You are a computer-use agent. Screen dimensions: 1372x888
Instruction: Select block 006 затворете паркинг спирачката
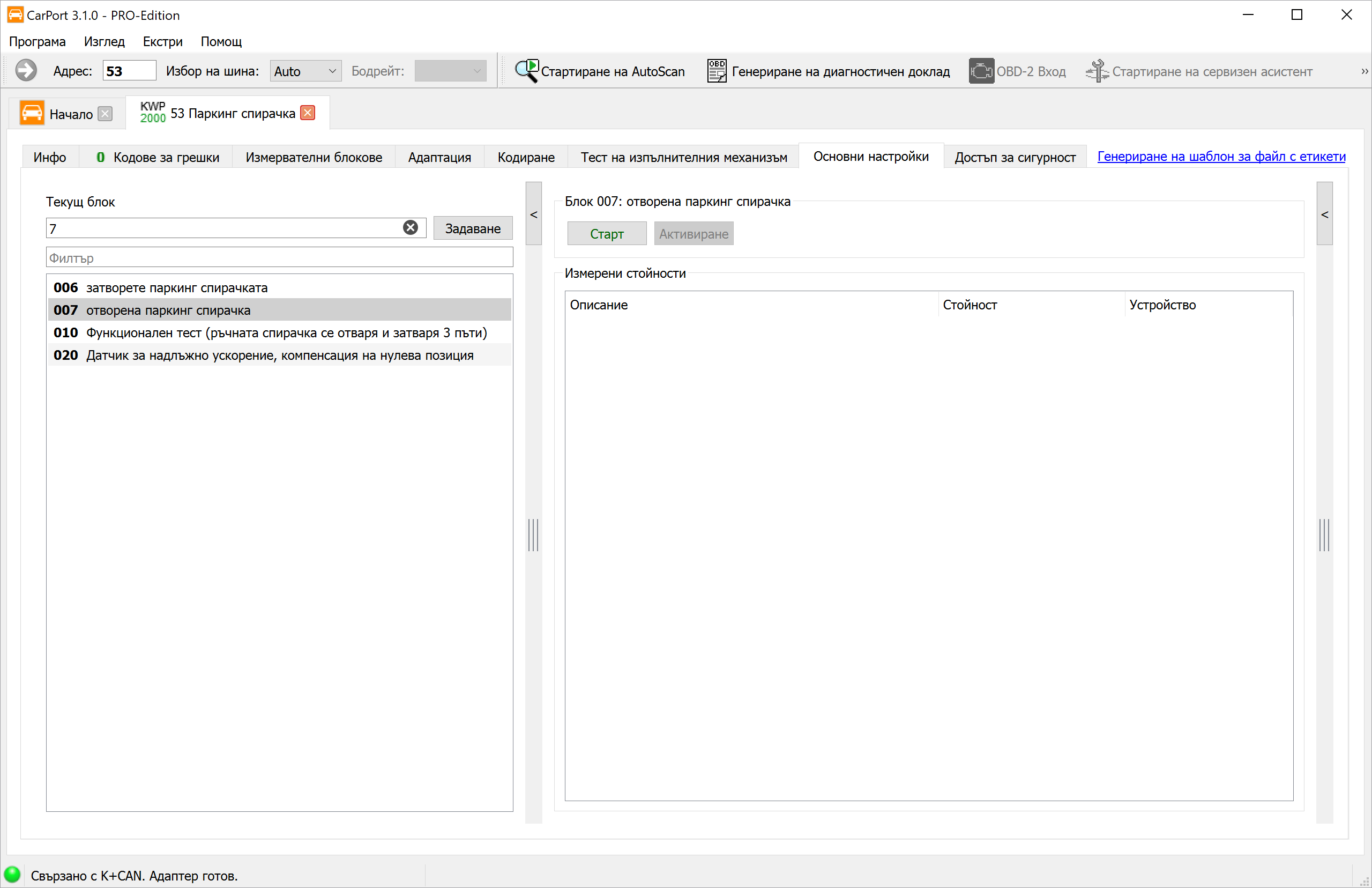279,287
